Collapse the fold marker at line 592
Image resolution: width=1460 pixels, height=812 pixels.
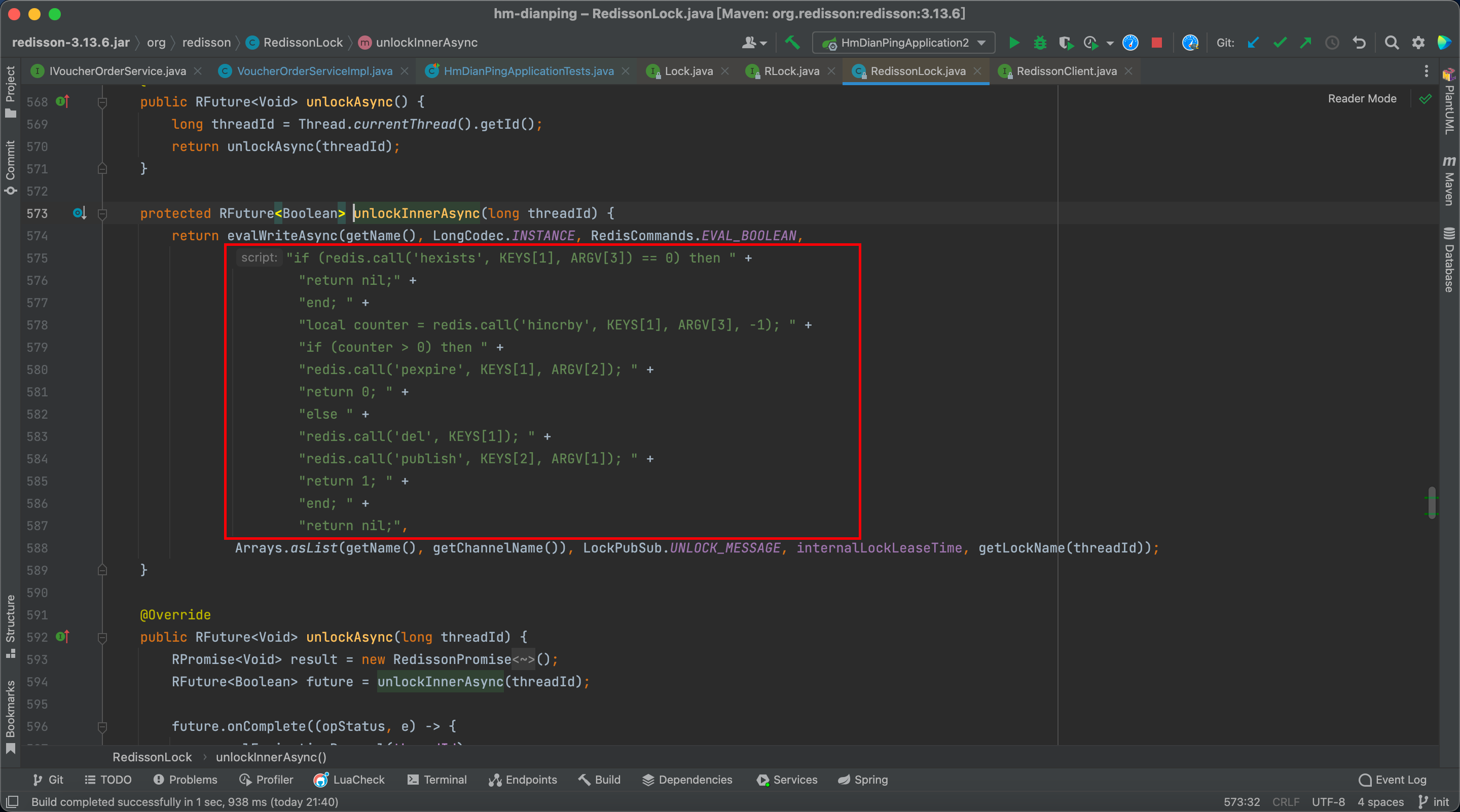[x=102, y=638]
